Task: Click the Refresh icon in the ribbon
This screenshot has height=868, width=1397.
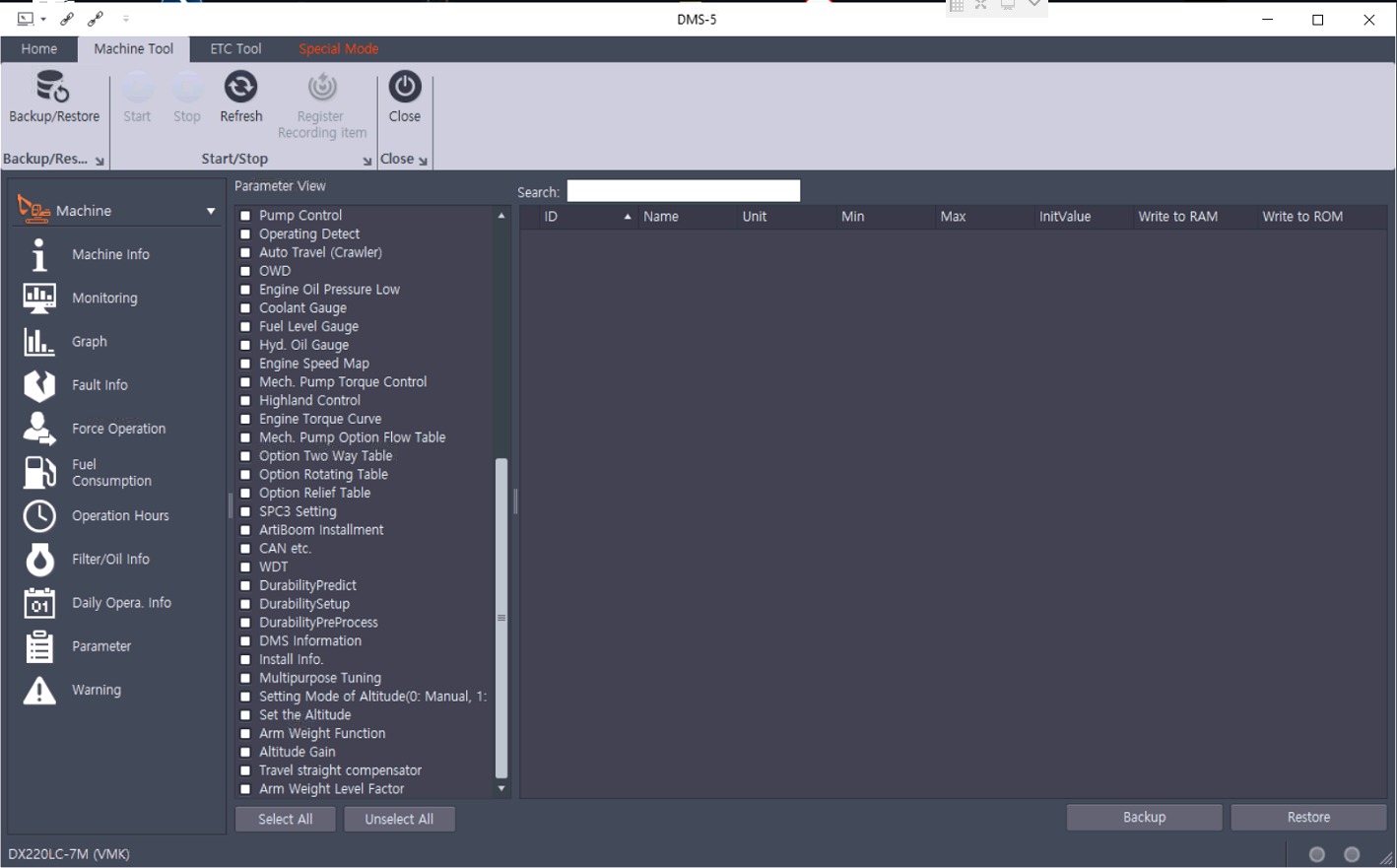Action: [240, 87]
